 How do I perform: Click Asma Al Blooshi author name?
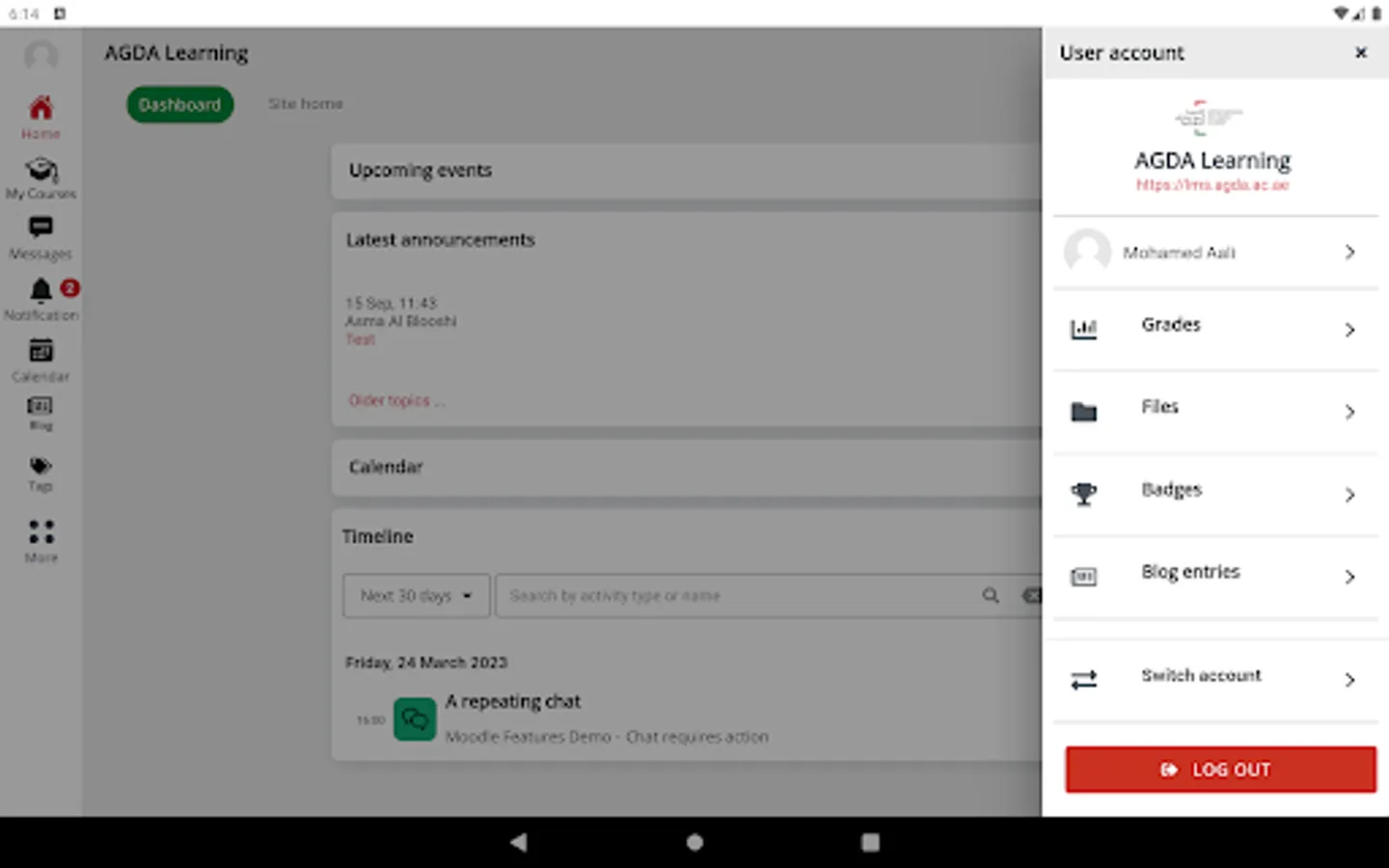pos(401,321)
